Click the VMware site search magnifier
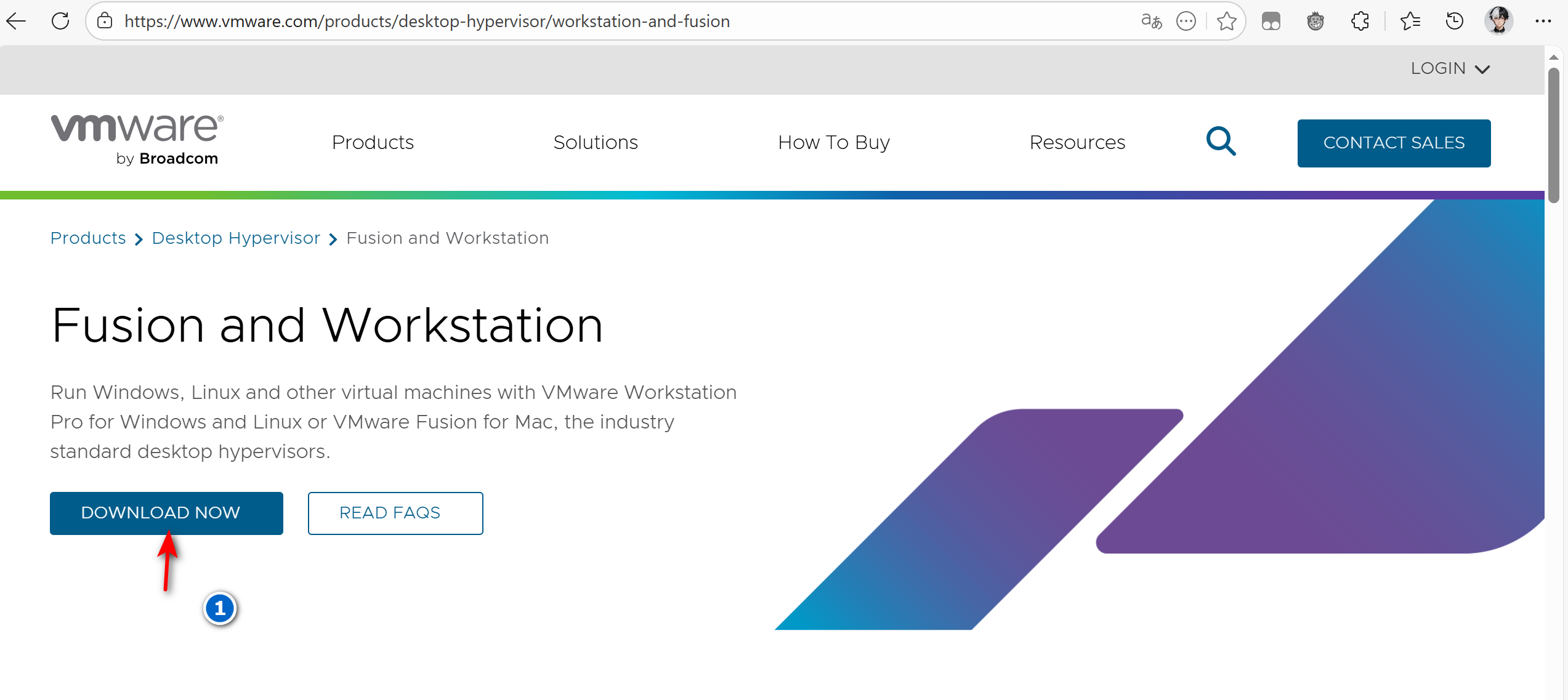 point(1221,142)
